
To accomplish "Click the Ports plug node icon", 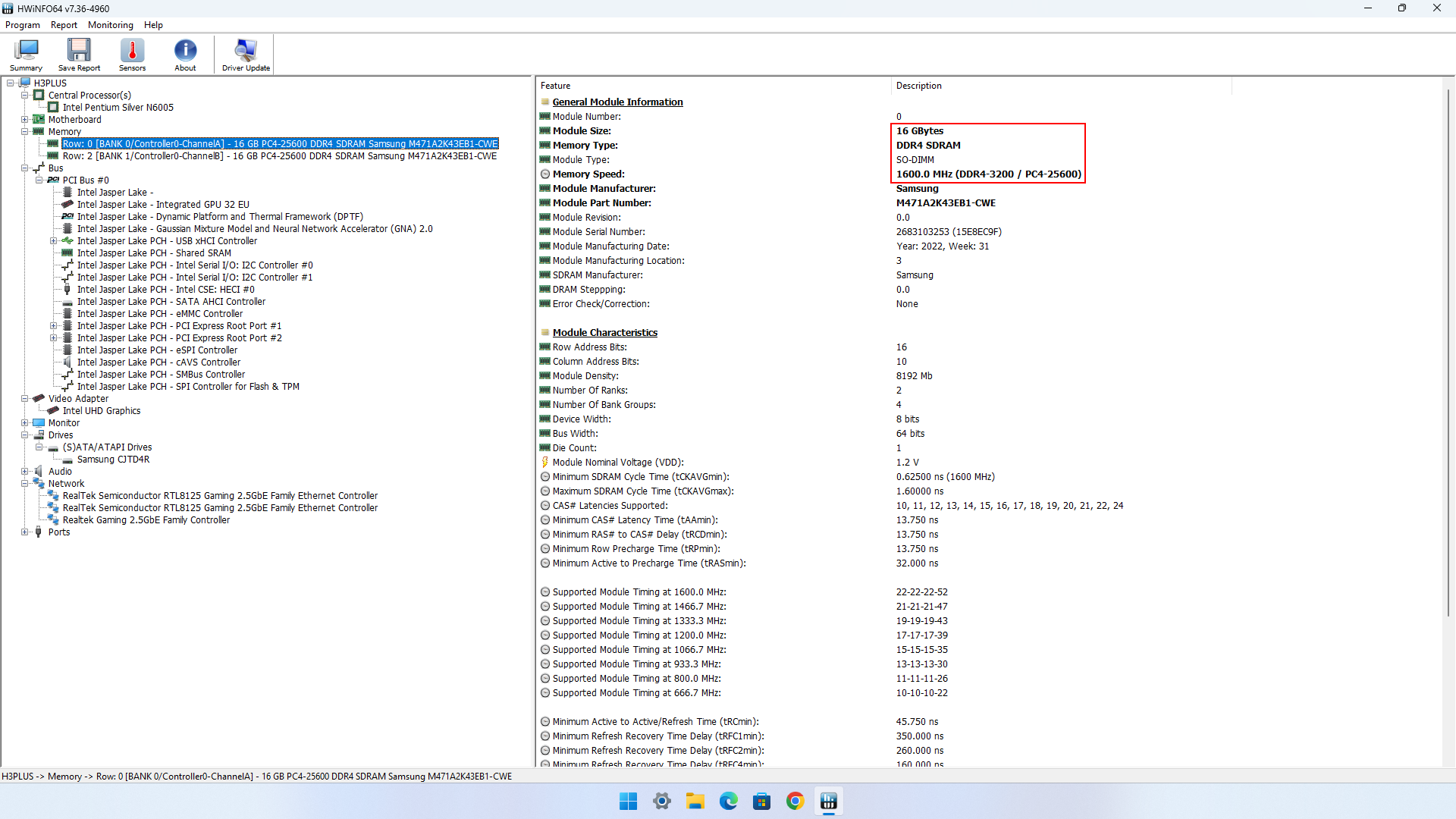I will (39, 532).
